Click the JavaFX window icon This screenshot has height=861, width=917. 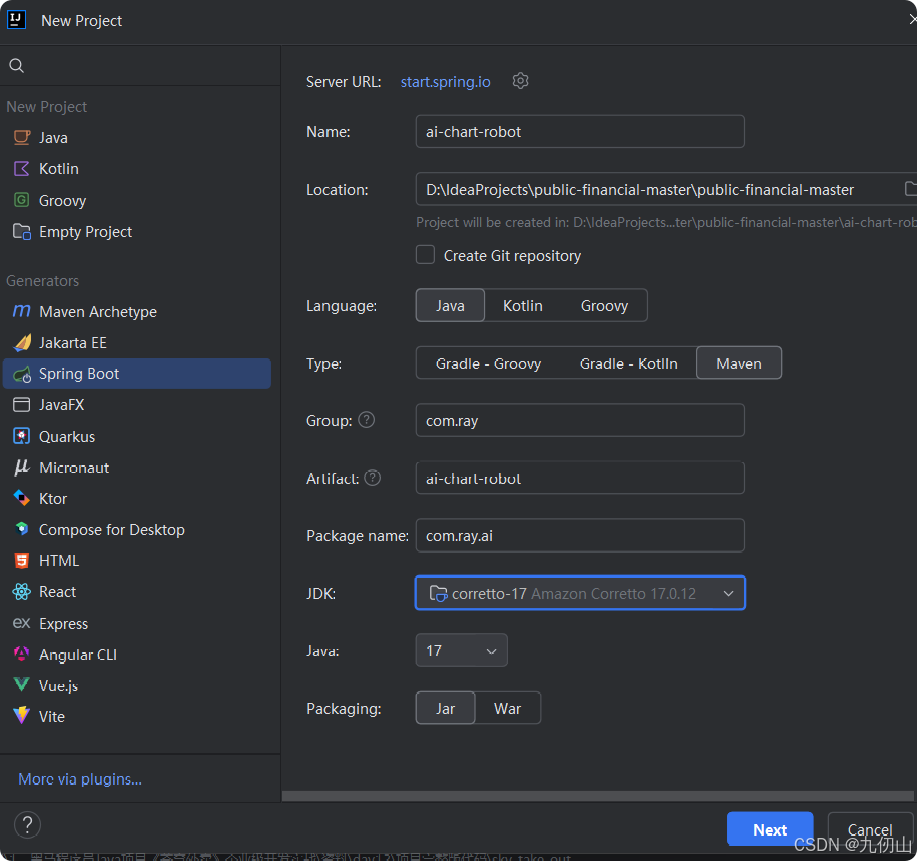coord(22,405)
